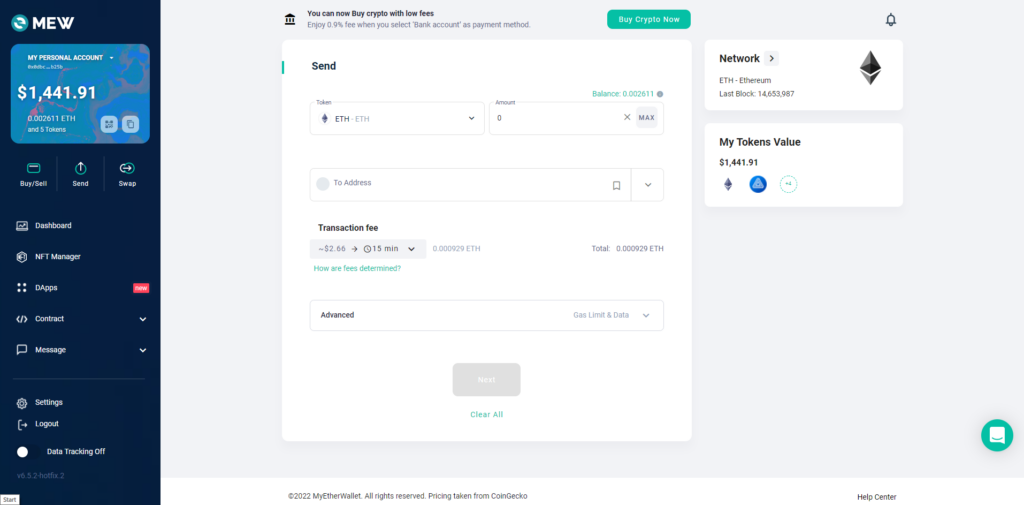Click the Buy Crypto Now button
Image resolution: width=1024 pixels, height=505 pixels.
pos(648,20)
